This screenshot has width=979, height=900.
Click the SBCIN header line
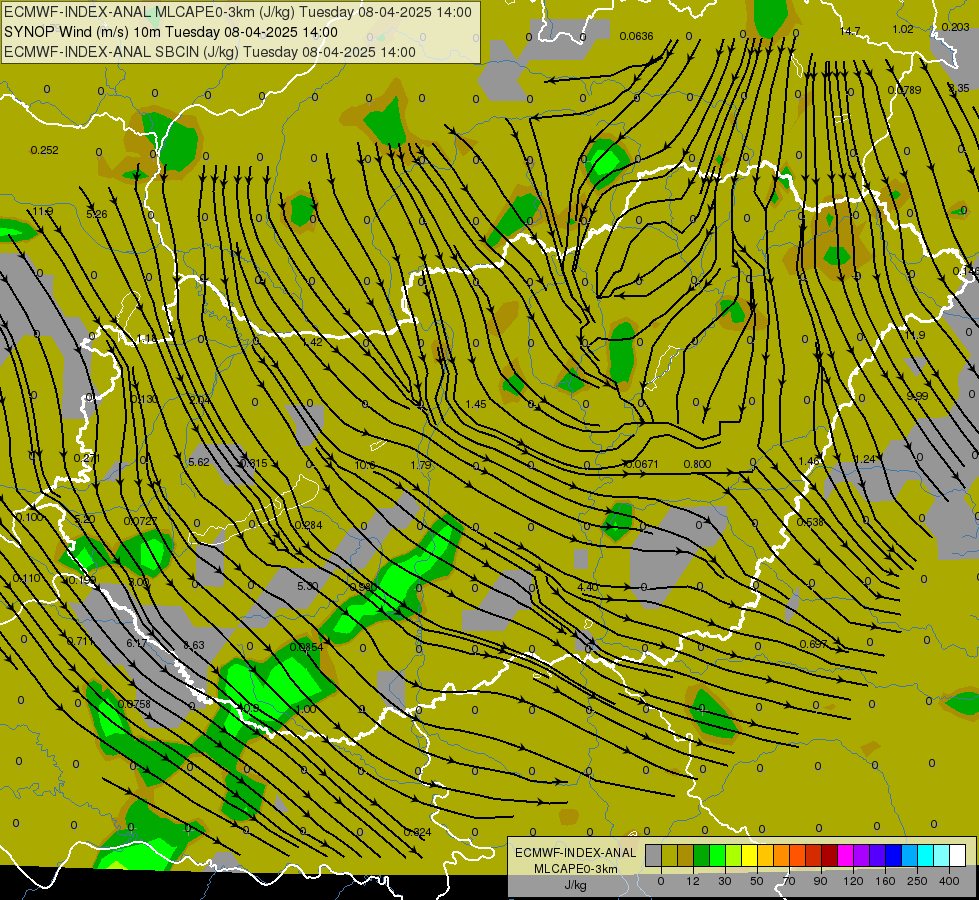point(210,52)
